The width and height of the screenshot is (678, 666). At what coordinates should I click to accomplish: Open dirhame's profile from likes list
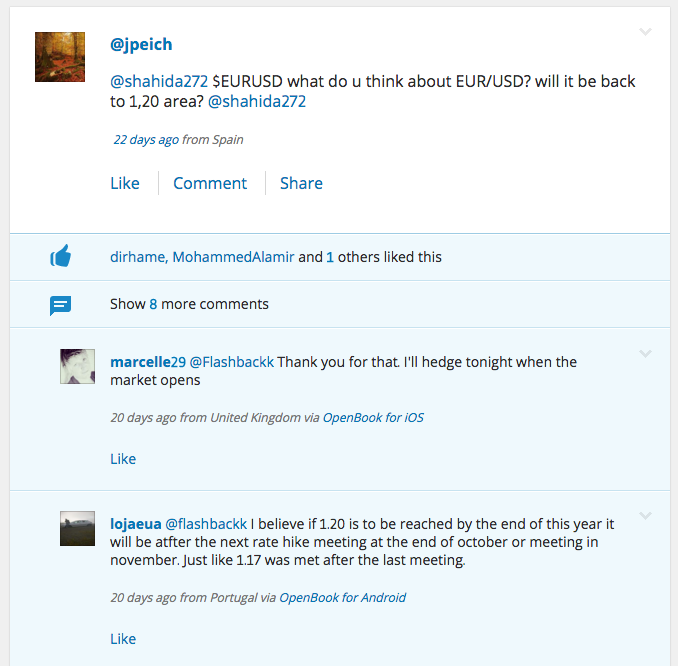click(138, 257)
